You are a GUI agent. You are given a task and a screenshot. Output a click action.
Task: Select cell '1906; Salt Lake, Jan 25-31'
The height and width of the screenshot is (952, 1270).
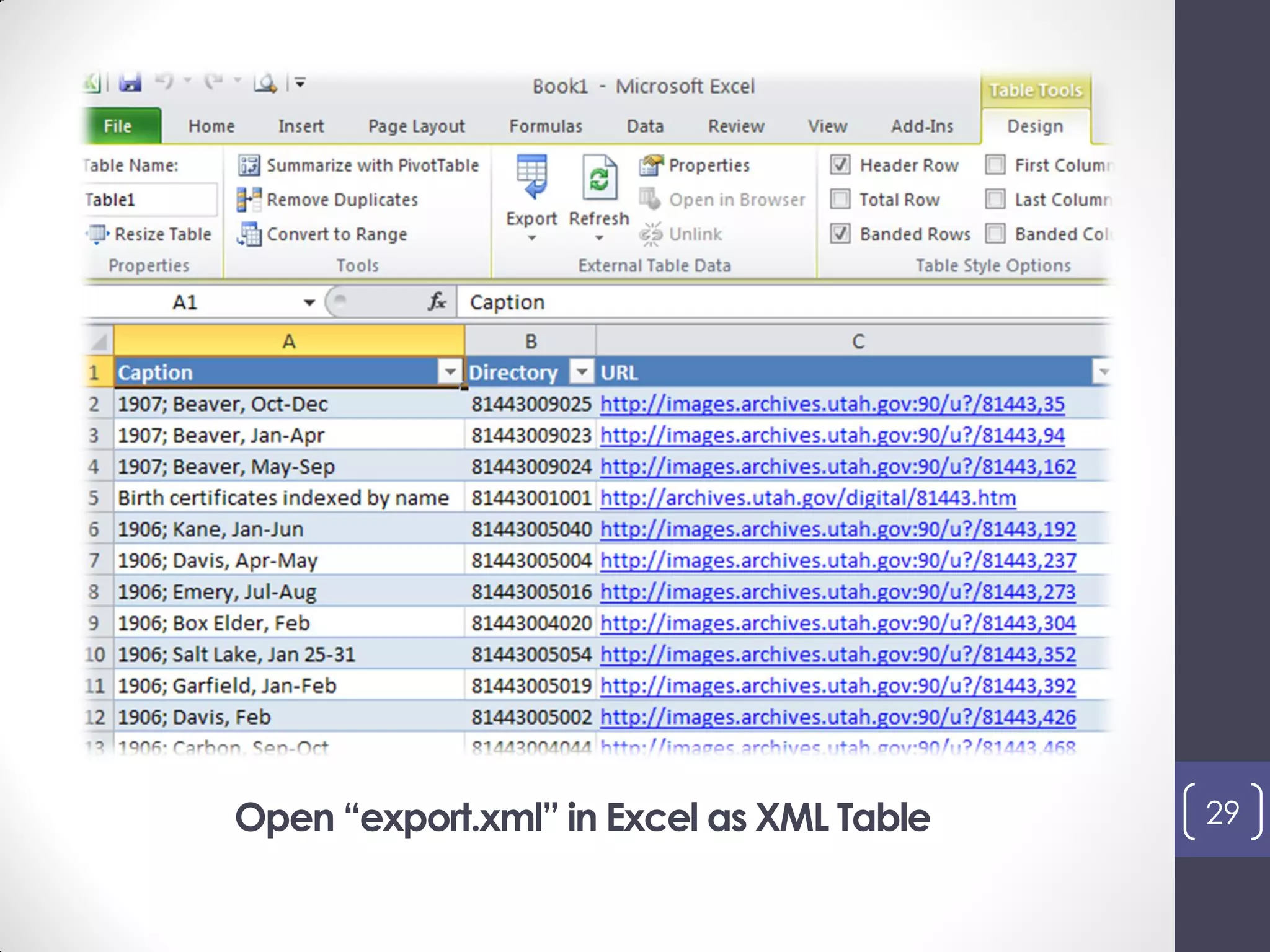point(289,654)
